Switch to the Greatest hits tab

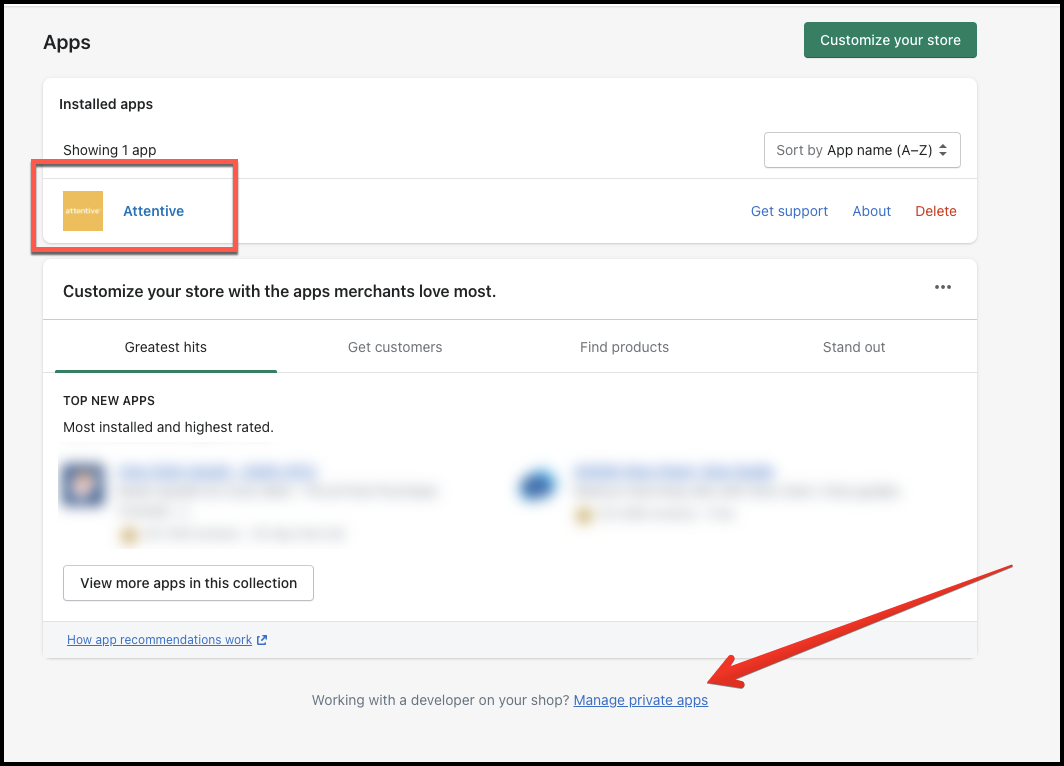166,347
